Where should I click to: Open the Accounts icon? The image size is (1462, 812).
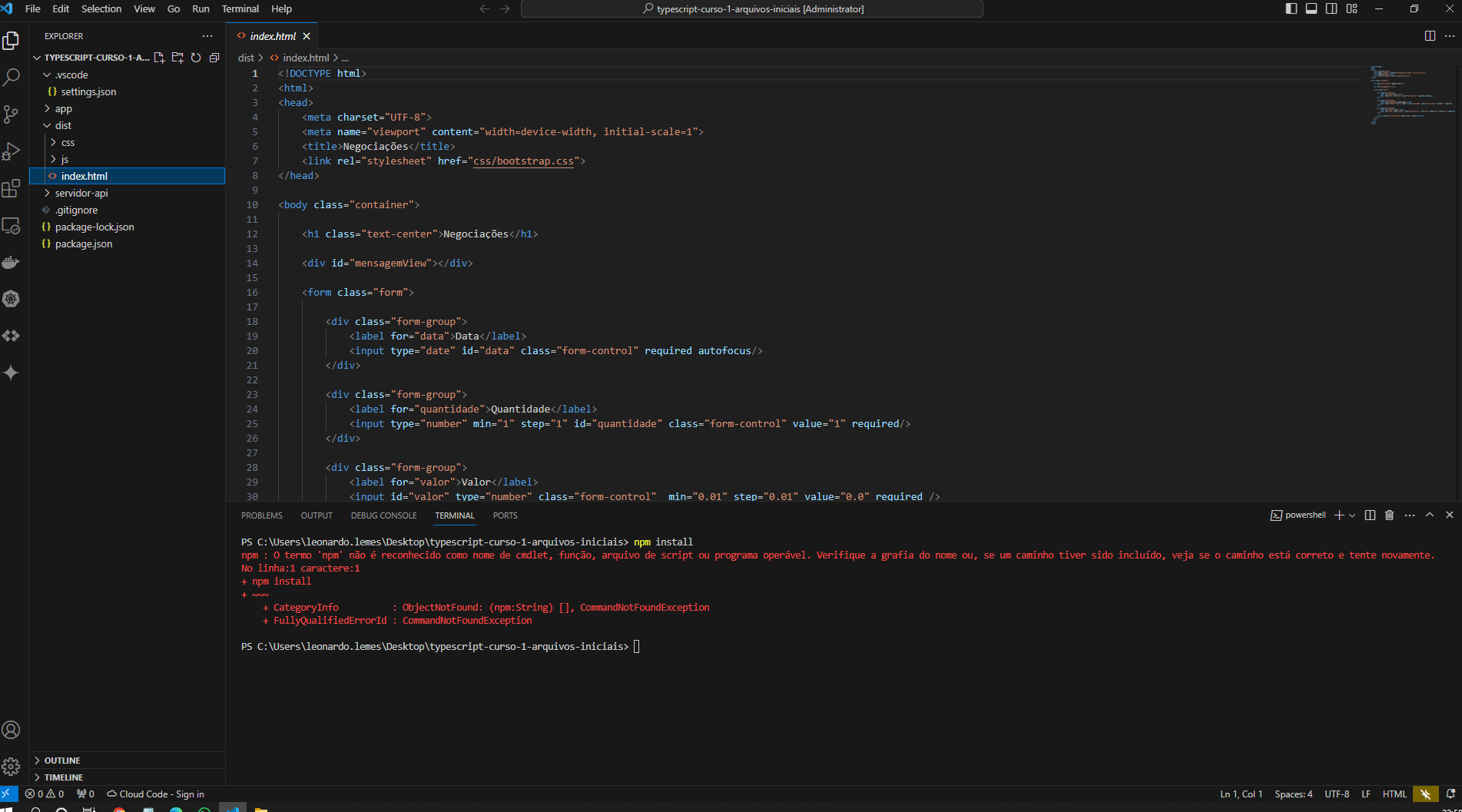(12, 730)
